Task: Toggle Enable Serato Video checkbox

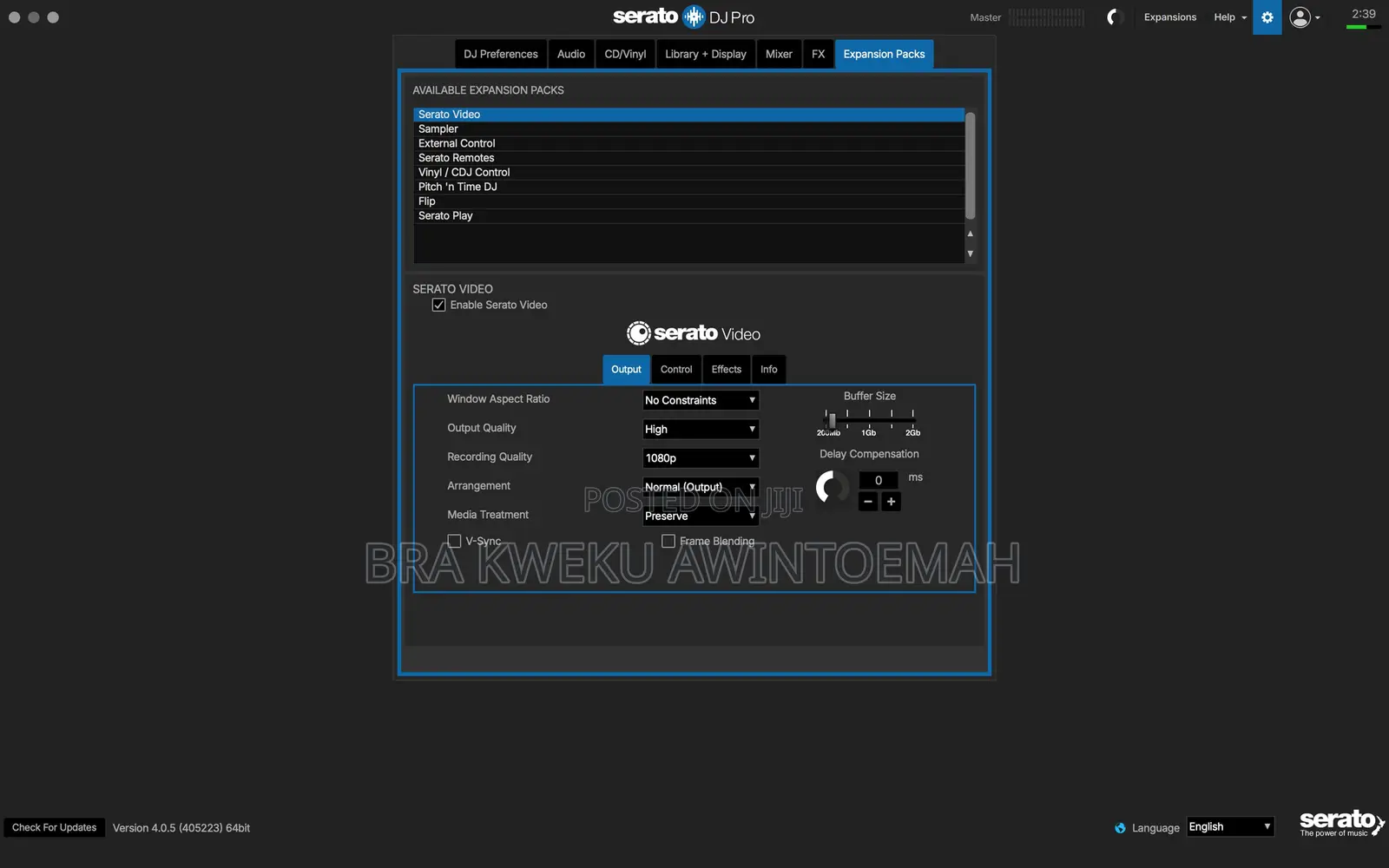Action: [439, 305]
